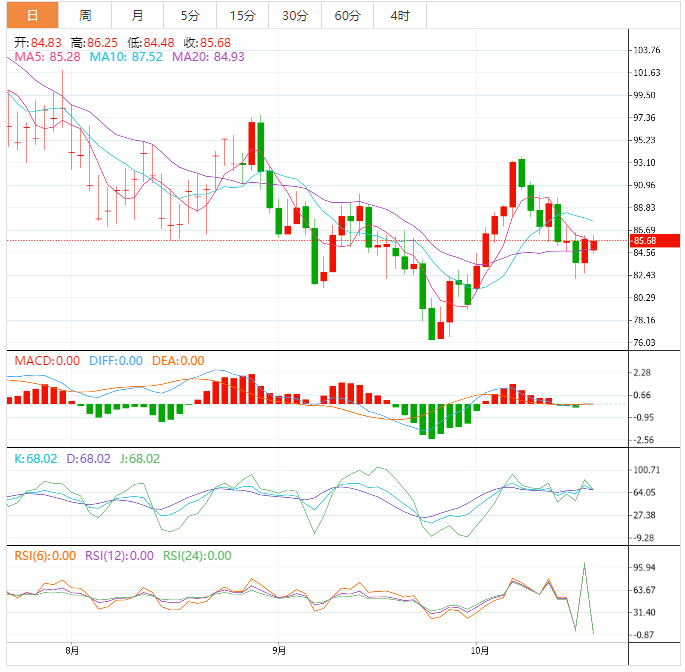Click the 开:84.83 open price text
The width and height of the screenshot is (685, 672).
point(38,43)
